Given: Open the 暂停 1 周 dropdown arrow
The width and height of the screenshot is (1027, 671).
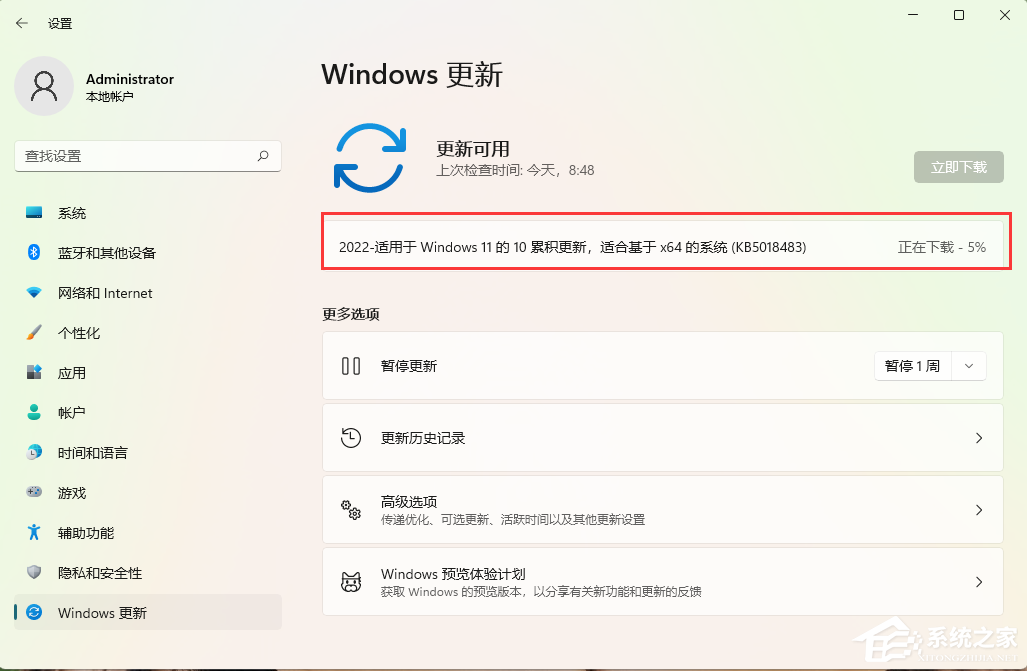Looking at the screenshot, I should [967, 366].
